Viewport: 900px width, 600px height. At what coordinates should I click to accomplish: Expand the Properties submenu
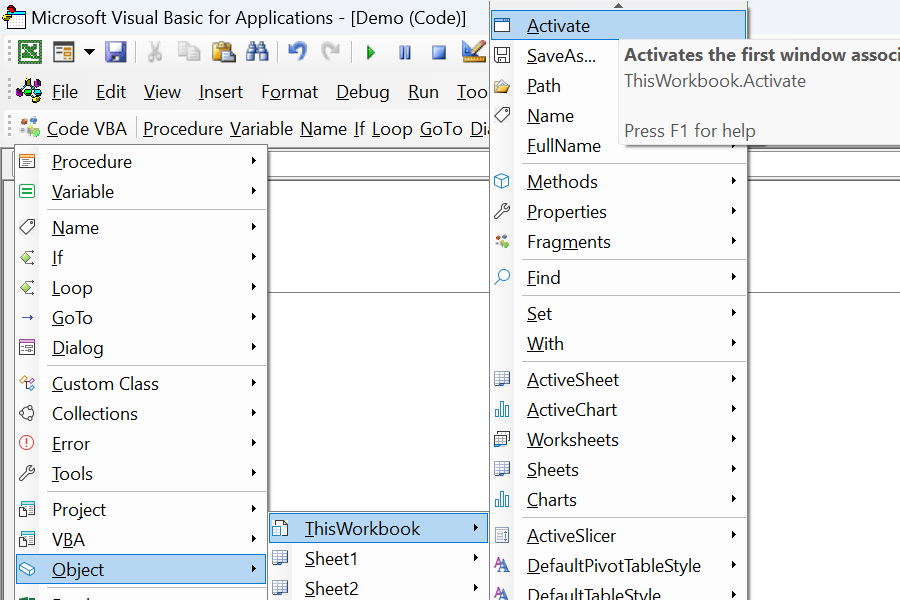pos(619,212)
